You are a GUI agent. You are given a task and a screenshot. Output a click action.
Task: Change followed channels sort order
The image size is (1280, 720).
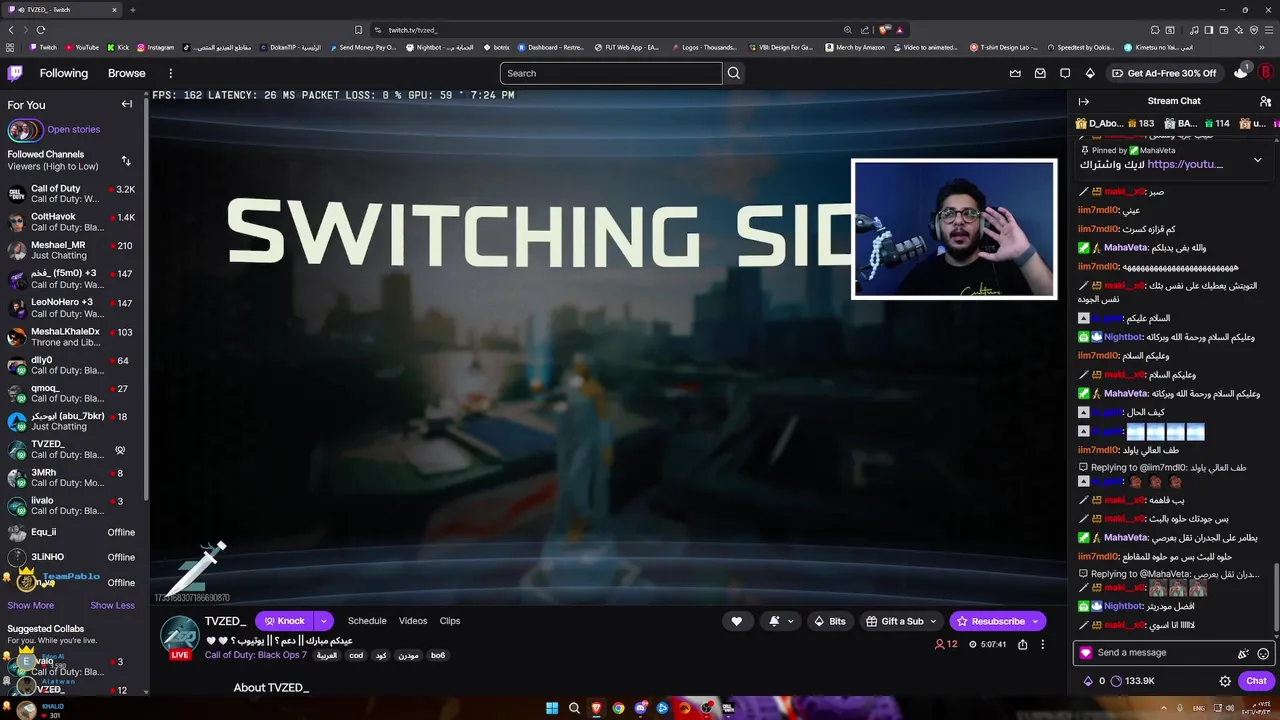pos(126,160)
